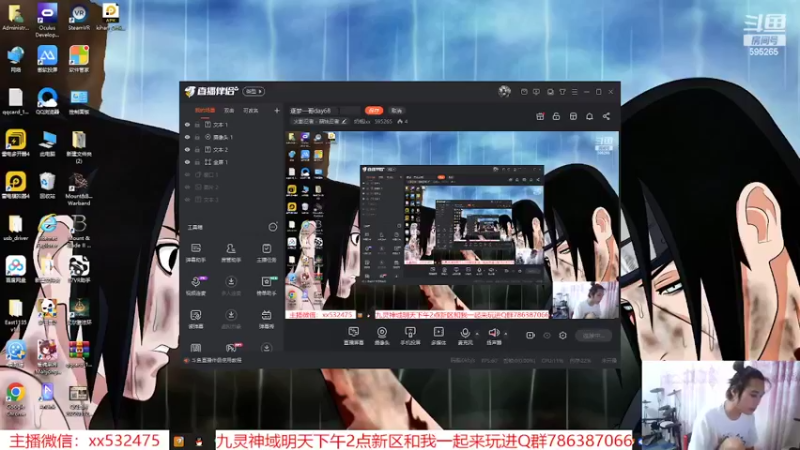Open the video link mic tool
Image resolution: width=800 pixels, height=450 pixels.
click(195, 286)
